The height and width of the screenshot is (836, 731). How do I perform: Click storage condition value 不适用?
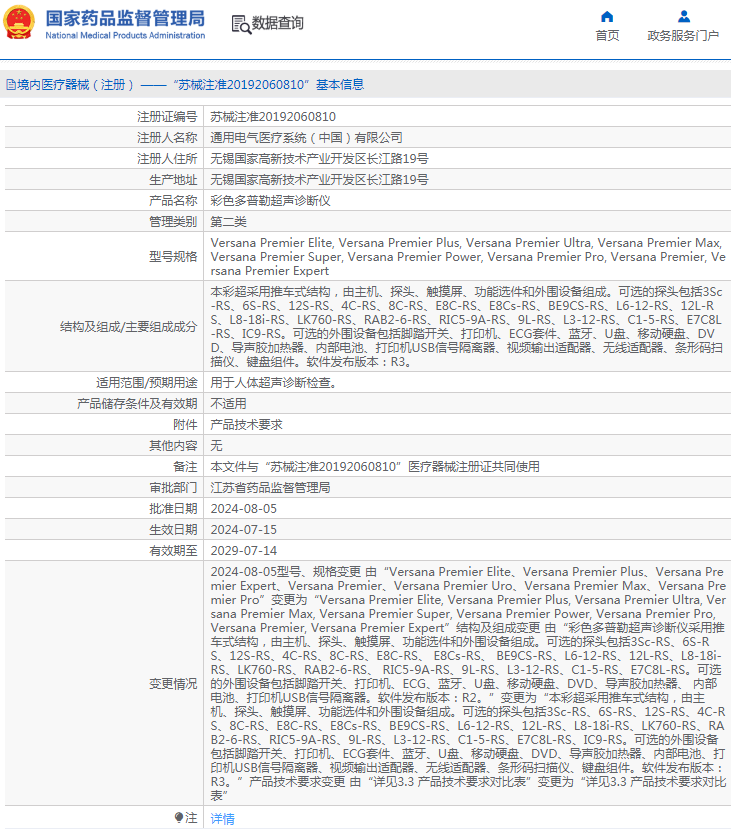228,404
